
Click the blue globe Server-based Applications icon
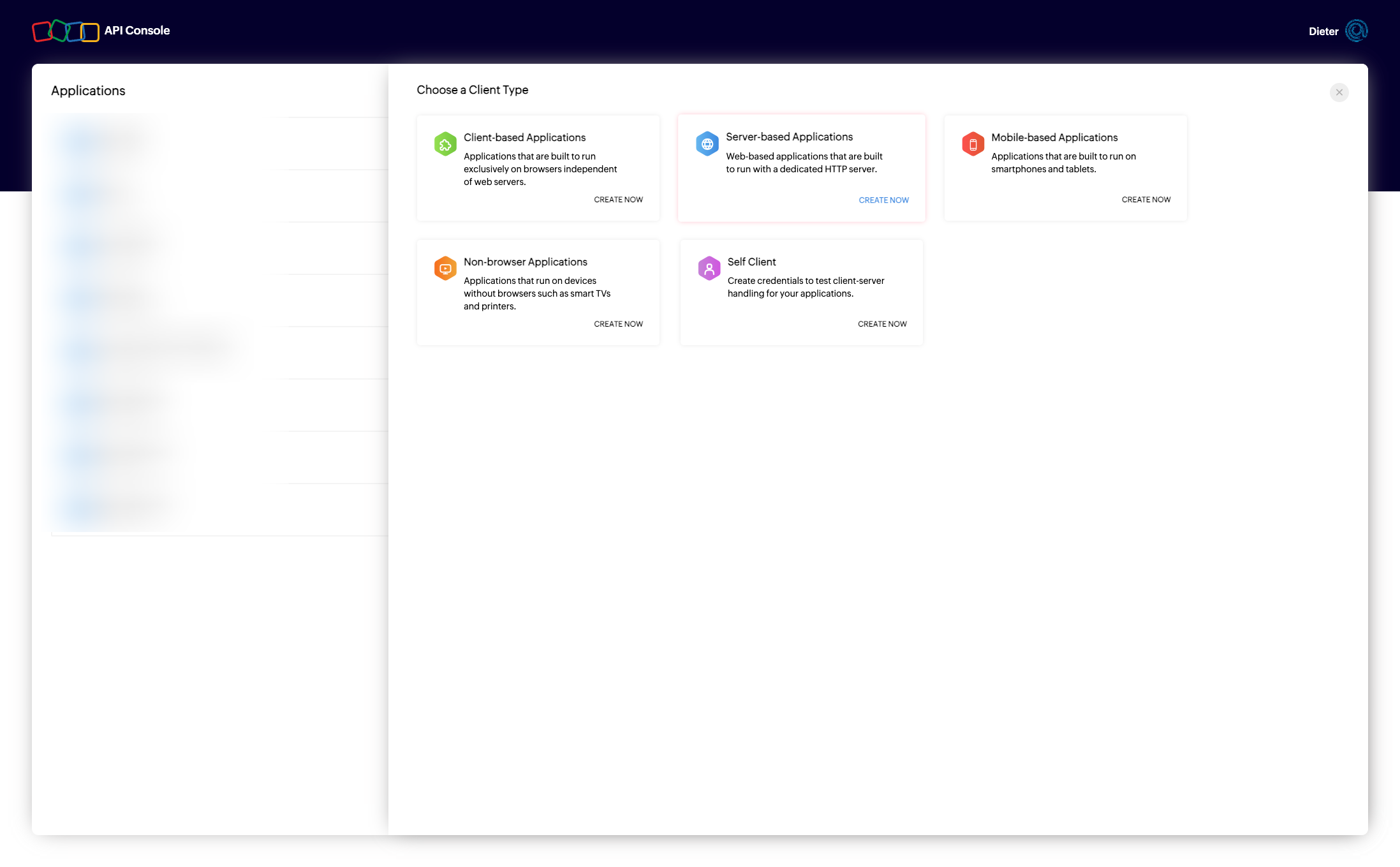coord(707,144)
